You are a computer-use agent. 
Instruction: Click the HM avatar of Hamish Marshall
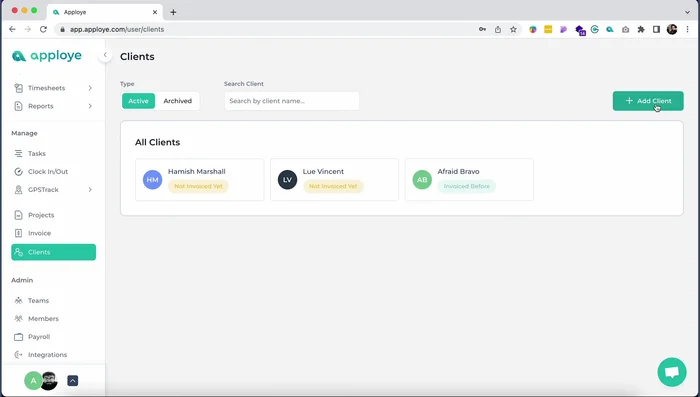click(152, 180)
